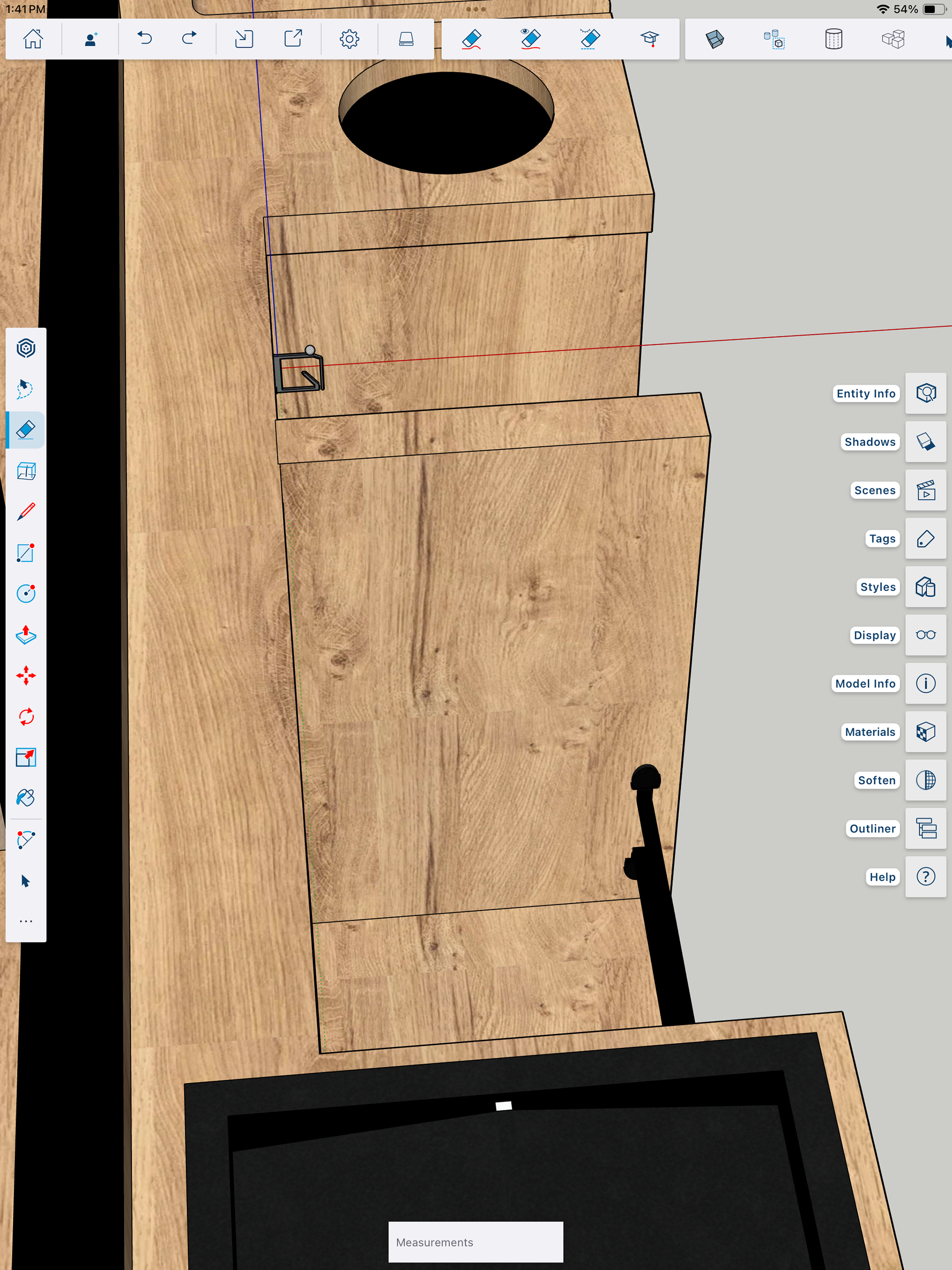The width and height of the screenshot is (952, 1270).
Task: Open the app Settings gear
Action: click(349, 39)
